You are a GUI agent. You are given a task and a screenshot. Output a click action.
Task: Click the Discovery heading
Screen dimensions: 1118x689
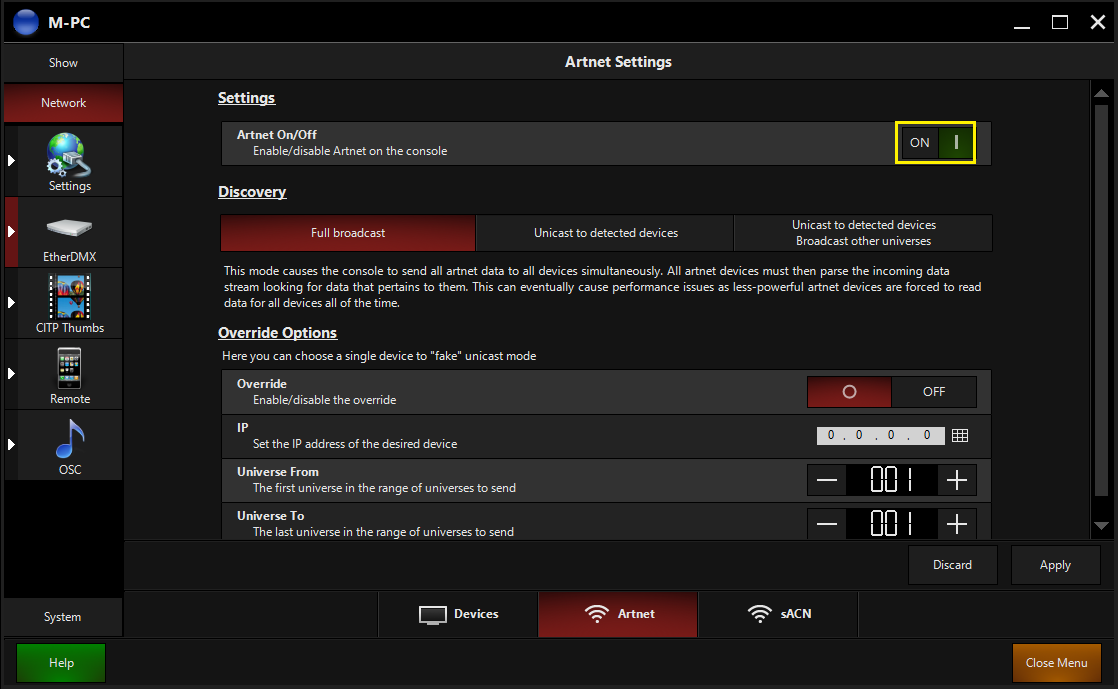coord(252,192)
